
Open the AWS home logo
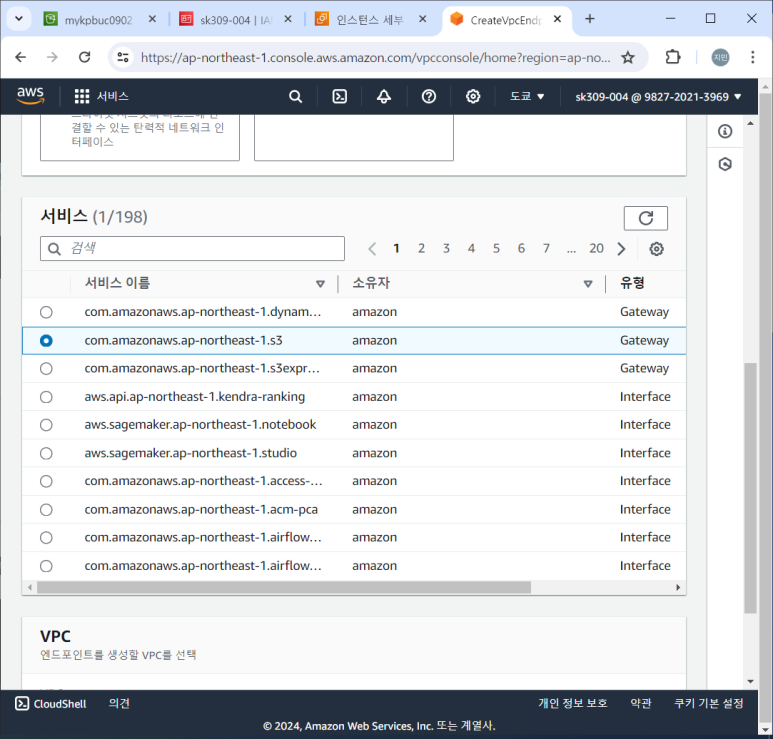pyautogui.click(x=31, y=95)
